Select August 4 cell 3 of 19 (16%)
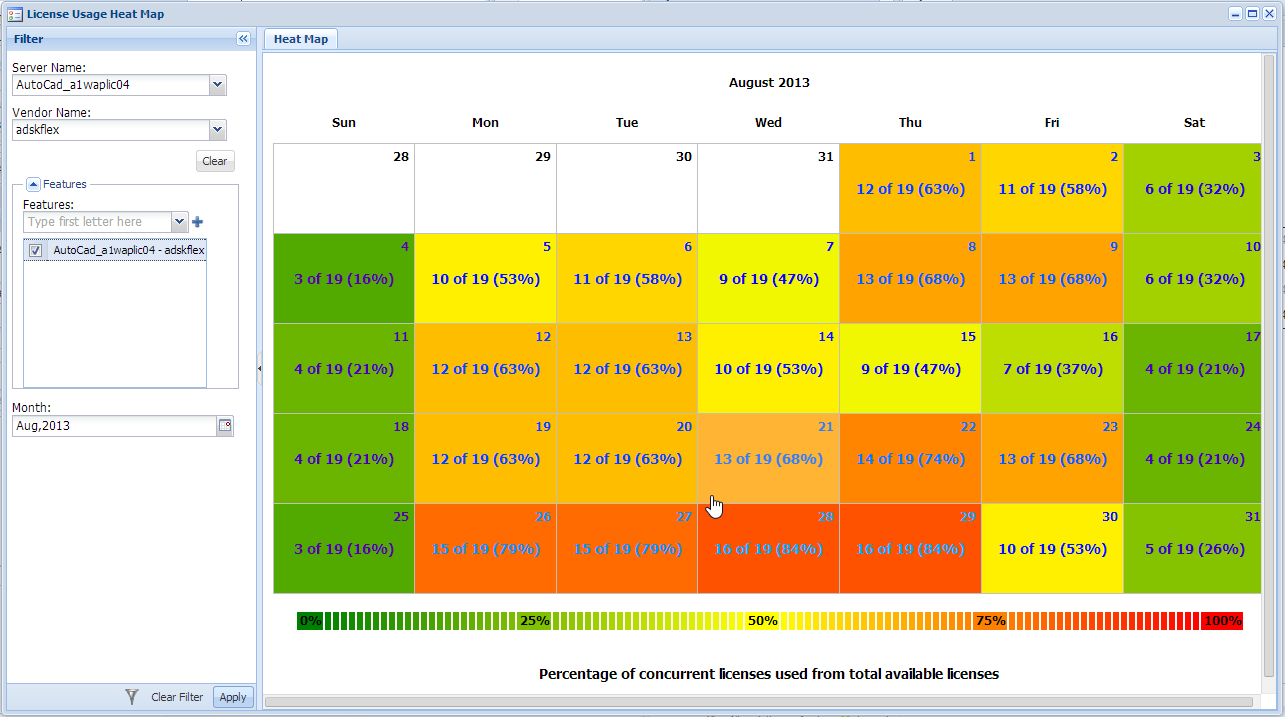1285x717 pixels. click(x=344, y=279)
